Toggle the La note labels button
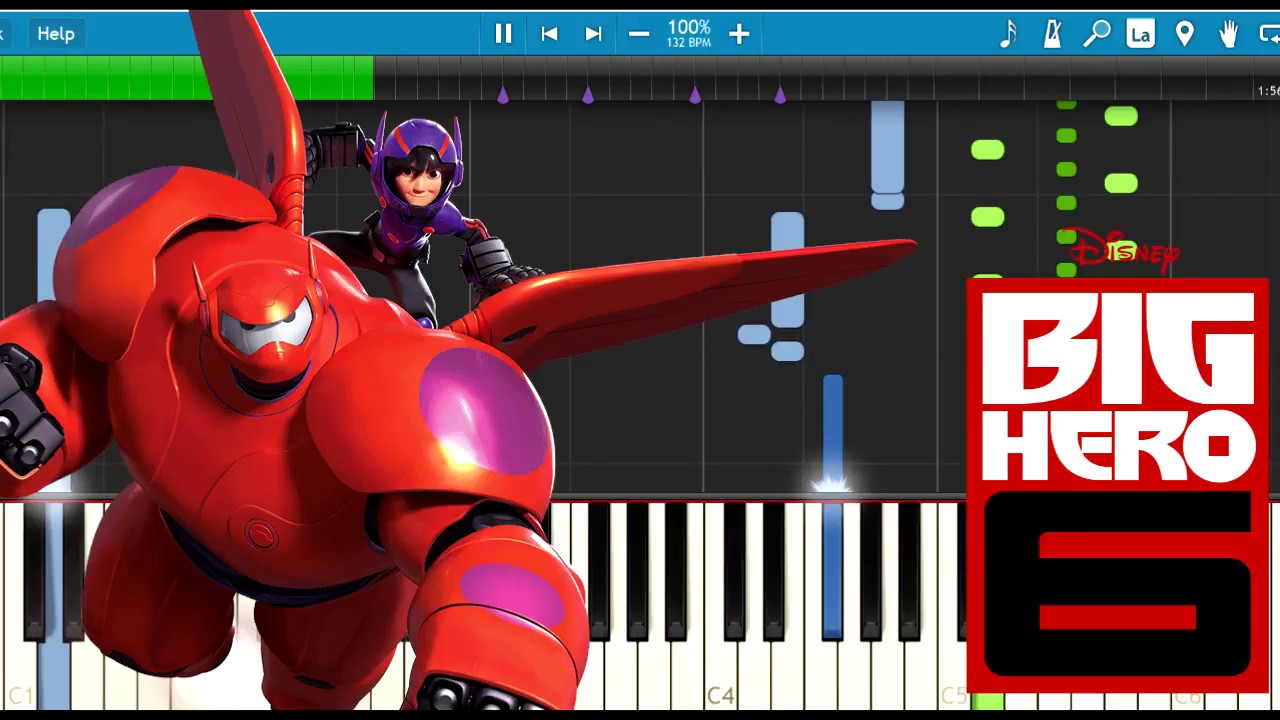1280x720 pixels. tap(1140, 34)
